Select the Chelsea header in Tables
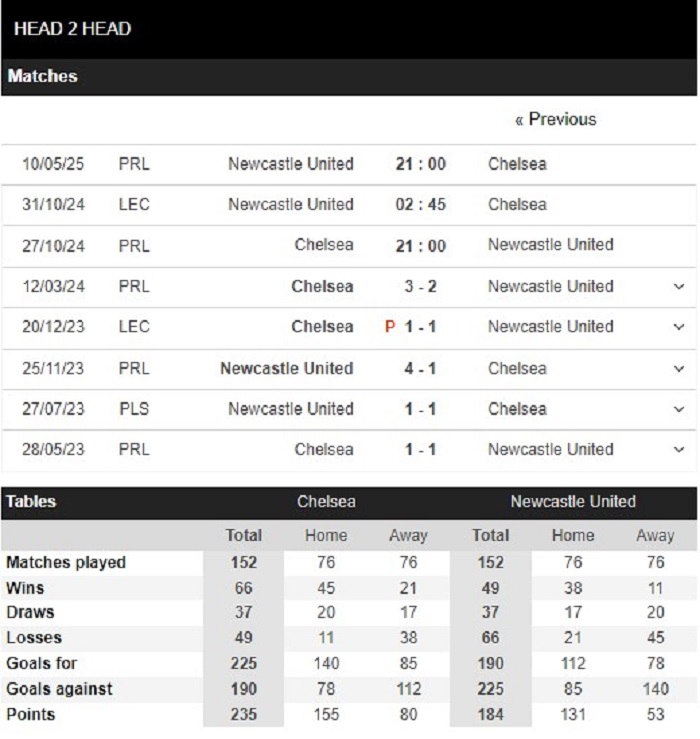Viewport: 700px width, 739px height. [x=326, y=501]
